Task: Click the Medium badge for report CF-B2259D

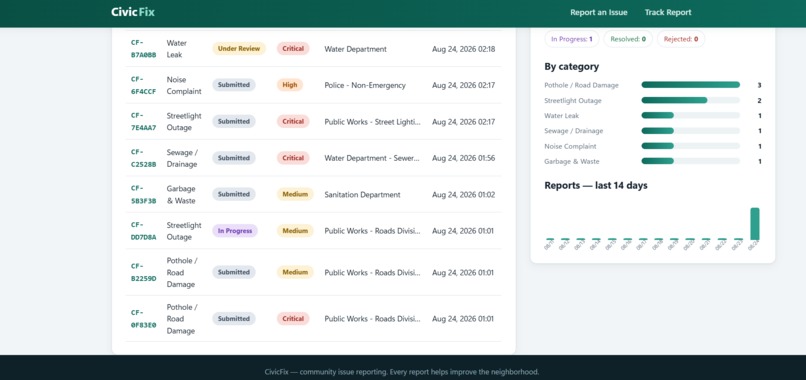Action: [295, 272]
